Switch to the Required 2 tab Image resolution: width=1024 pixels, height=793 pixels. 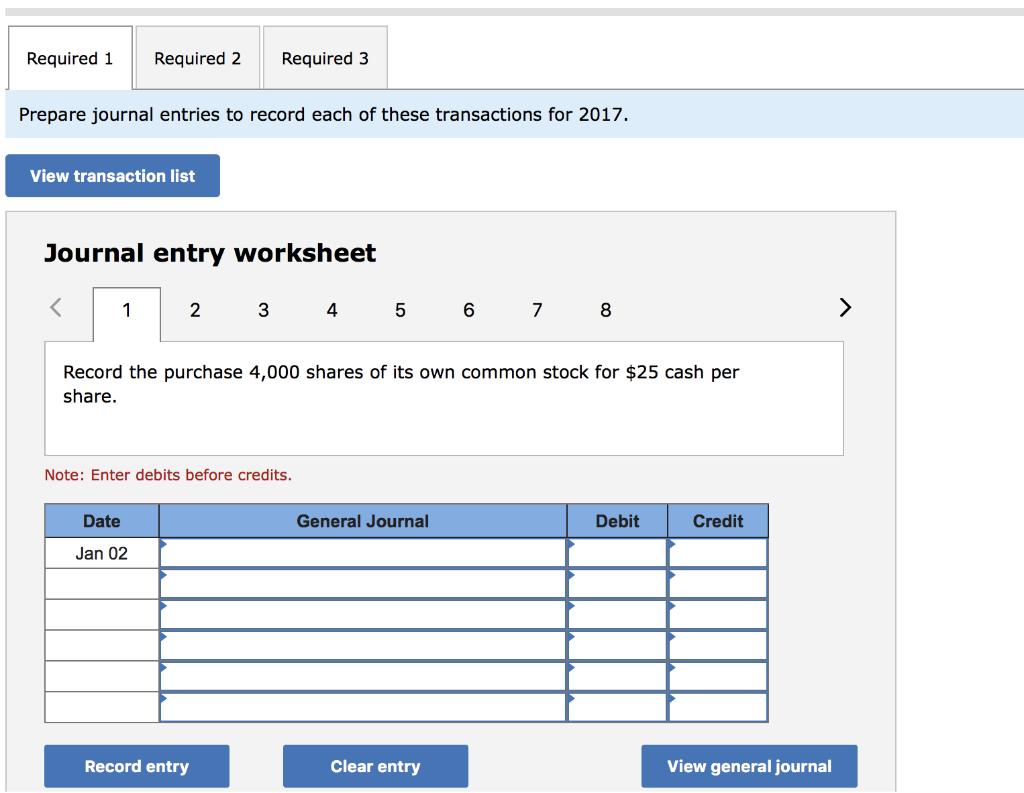pyautogui.click(x=197, y=58)
